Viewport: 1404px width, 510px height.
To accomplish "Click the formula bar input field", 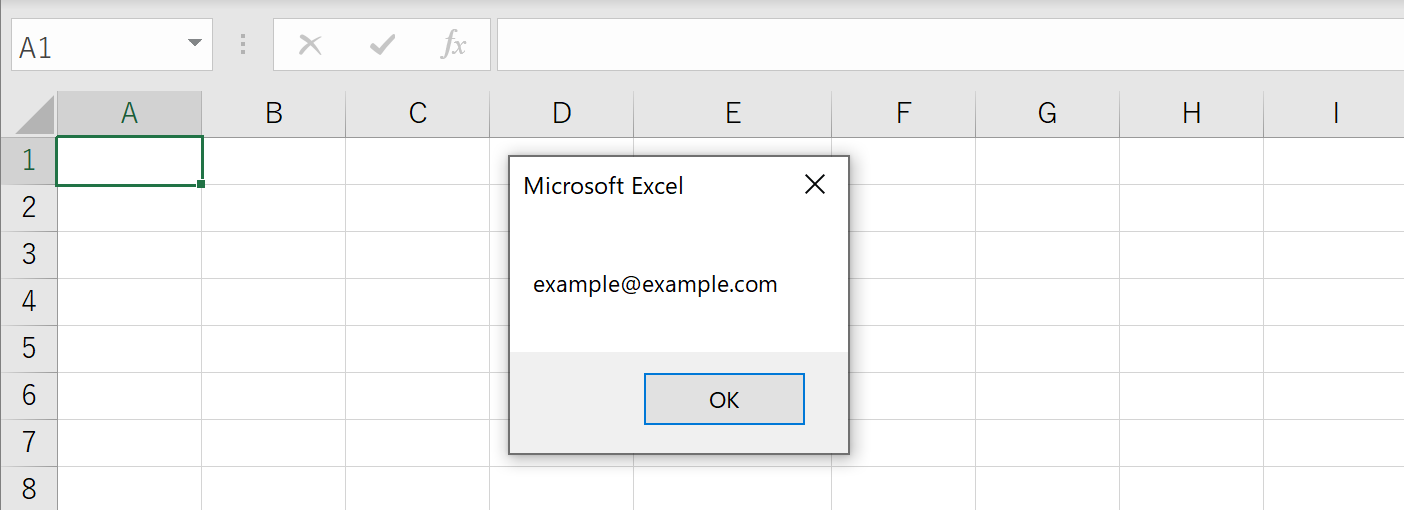I will tap(950, 45).
